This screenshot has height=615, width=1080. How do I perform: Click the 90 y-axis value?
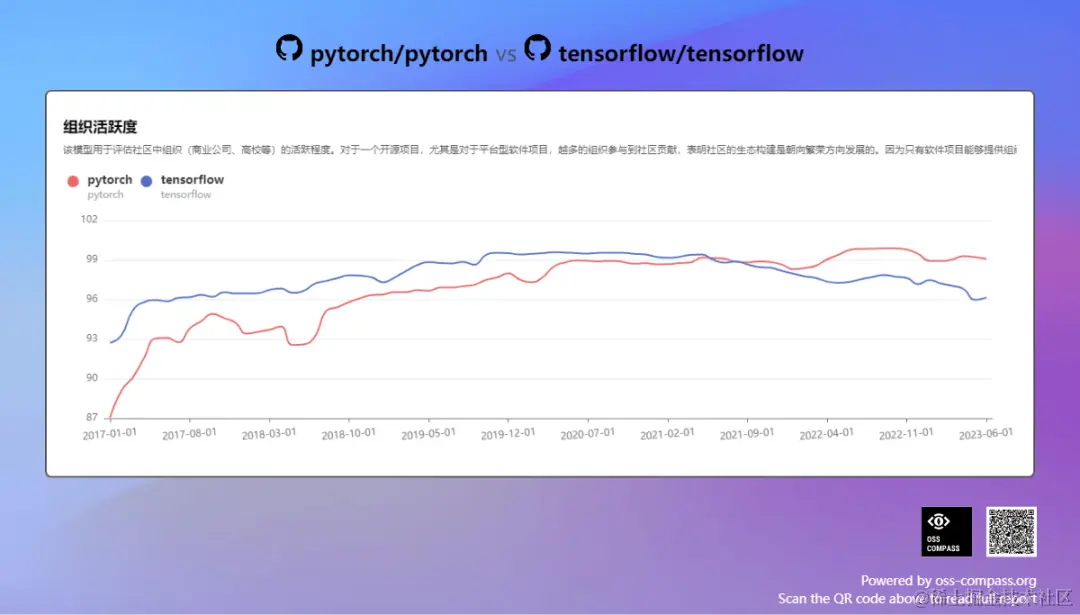92,377
